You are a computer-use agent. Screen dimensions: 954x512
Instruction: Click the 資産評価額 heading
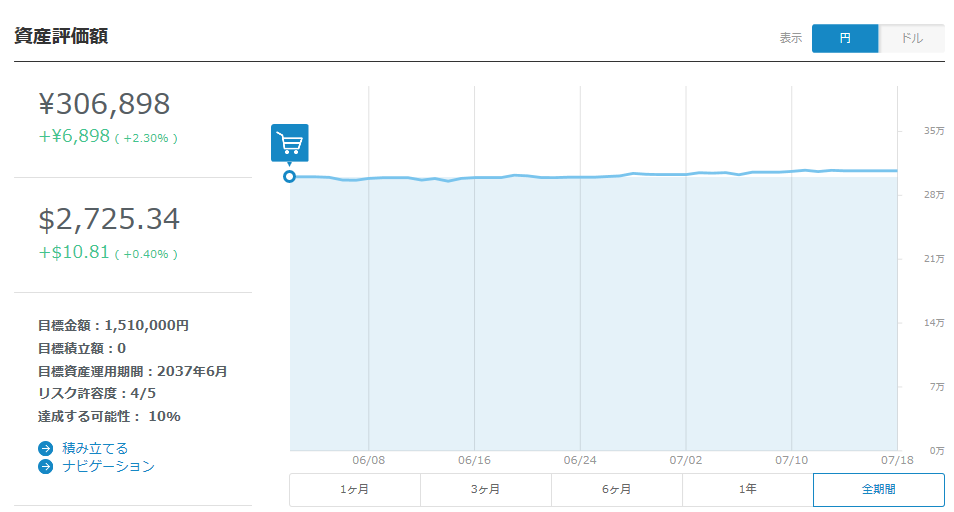(61, 36)
